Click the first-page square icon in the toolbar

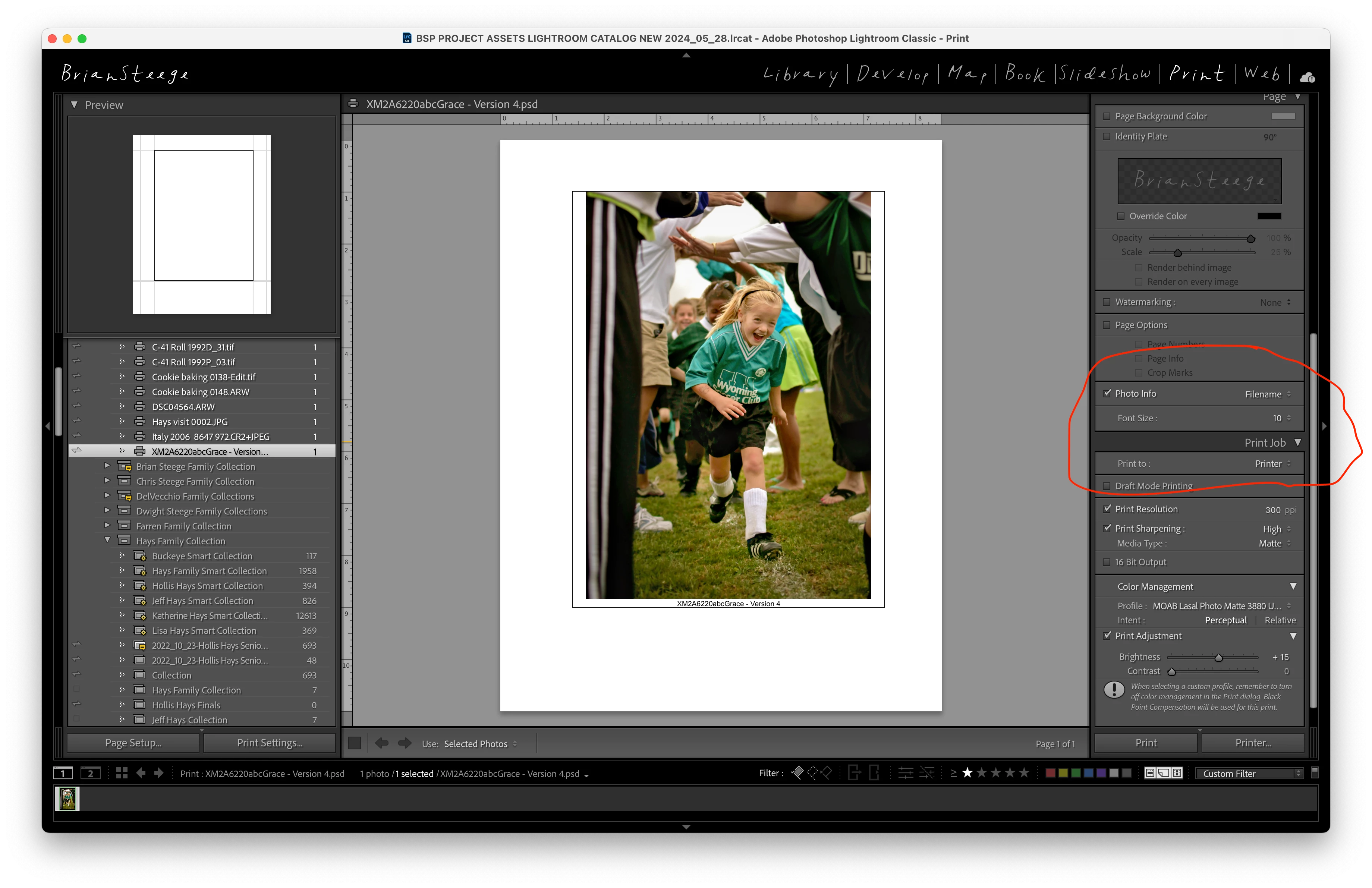[355, 743]
